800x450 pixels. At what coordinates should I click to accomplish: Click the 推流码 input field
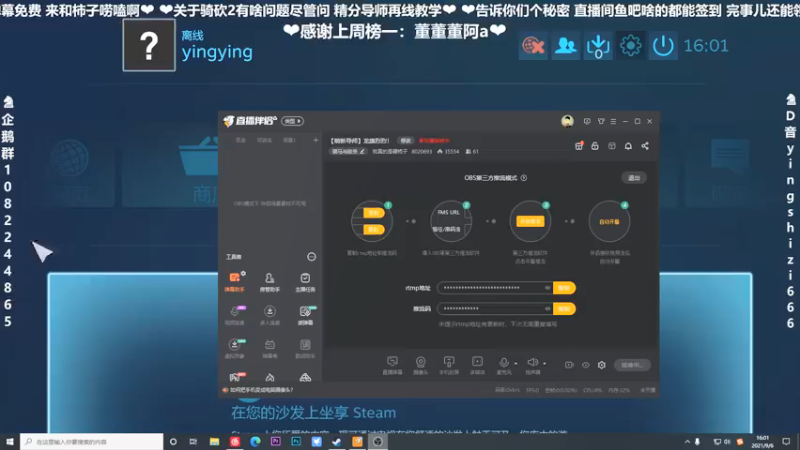click(x=494, y=309)
